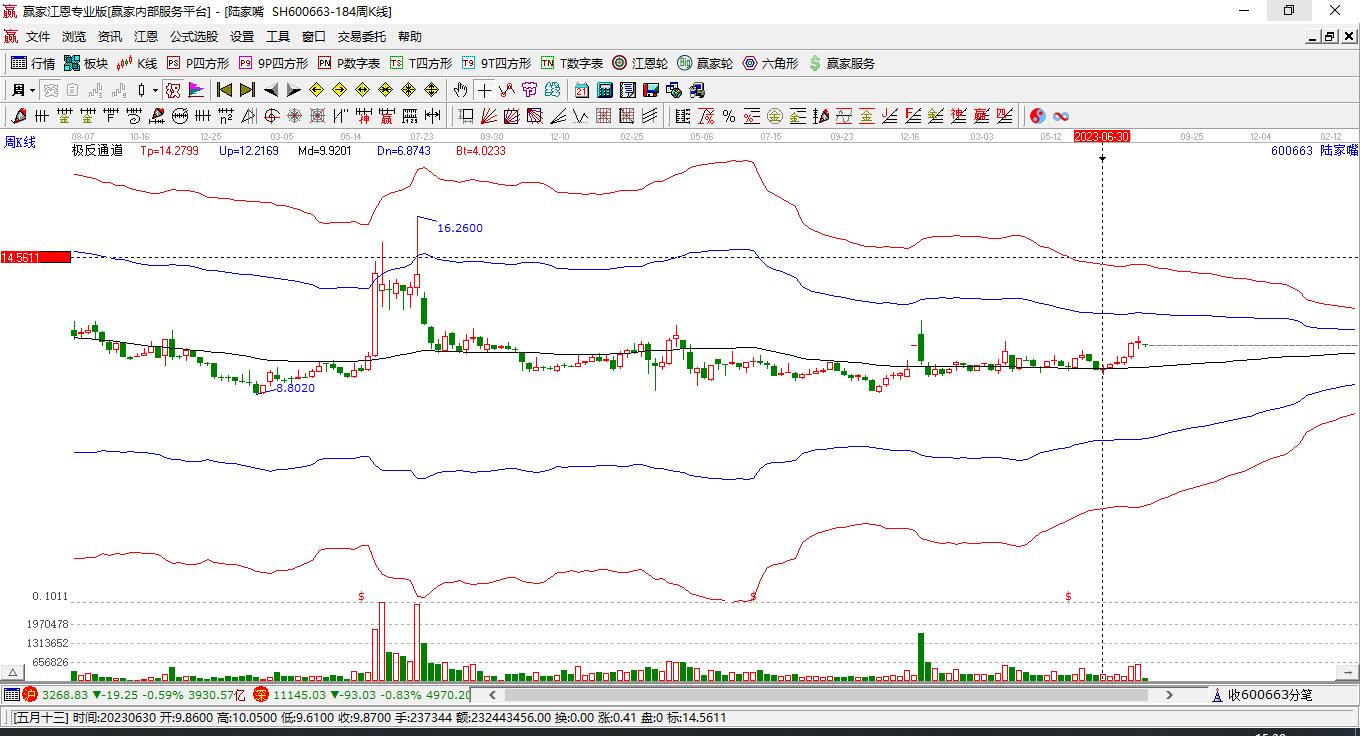Click the blue infinity symbol icon

pyautogui.click(x=1061, y=116)
